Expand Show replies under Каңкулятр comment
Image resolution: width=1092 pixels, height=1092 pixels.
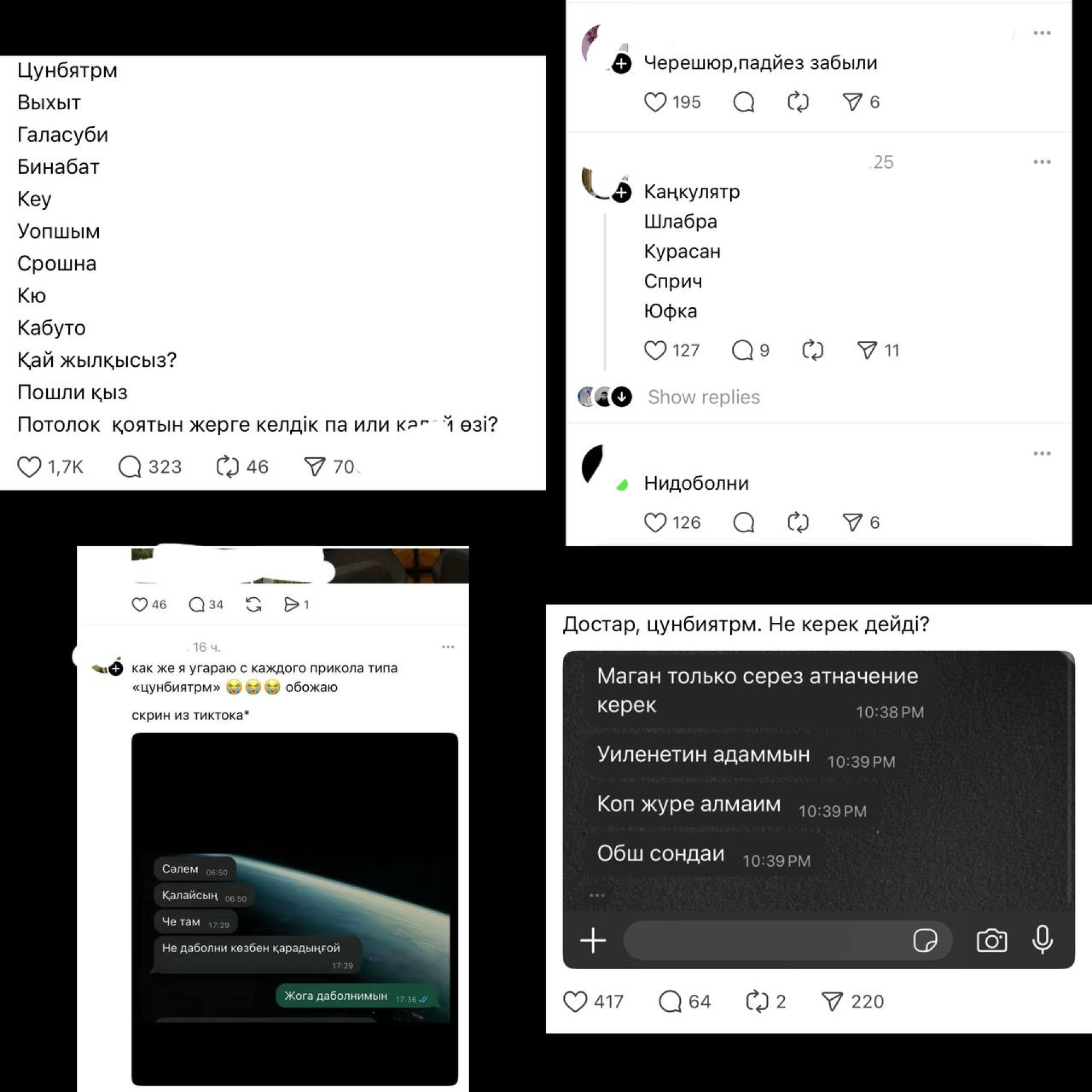click(704, 396)
